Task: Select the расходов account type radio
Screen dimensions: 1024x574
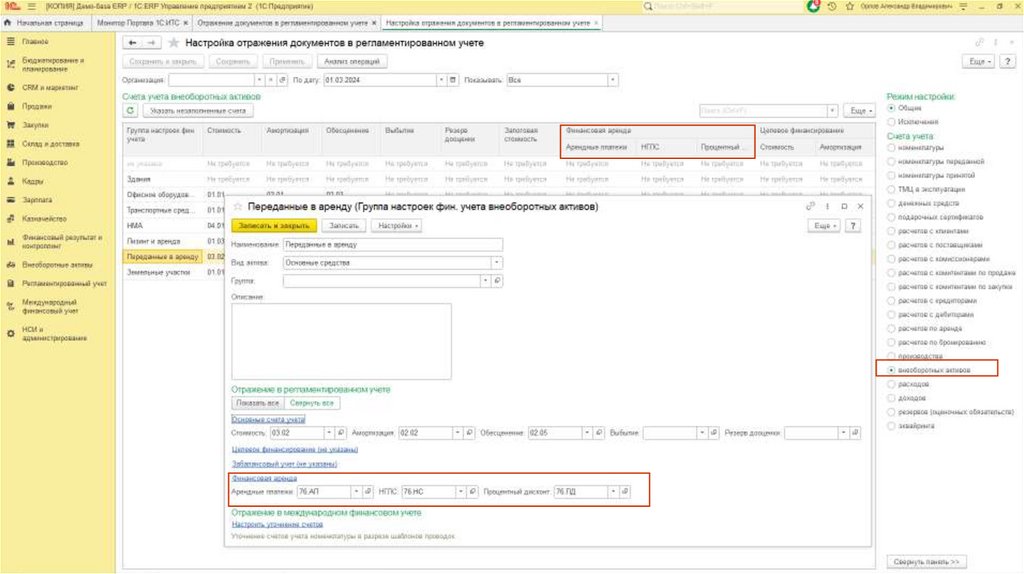Action: (x=891, y=384)
